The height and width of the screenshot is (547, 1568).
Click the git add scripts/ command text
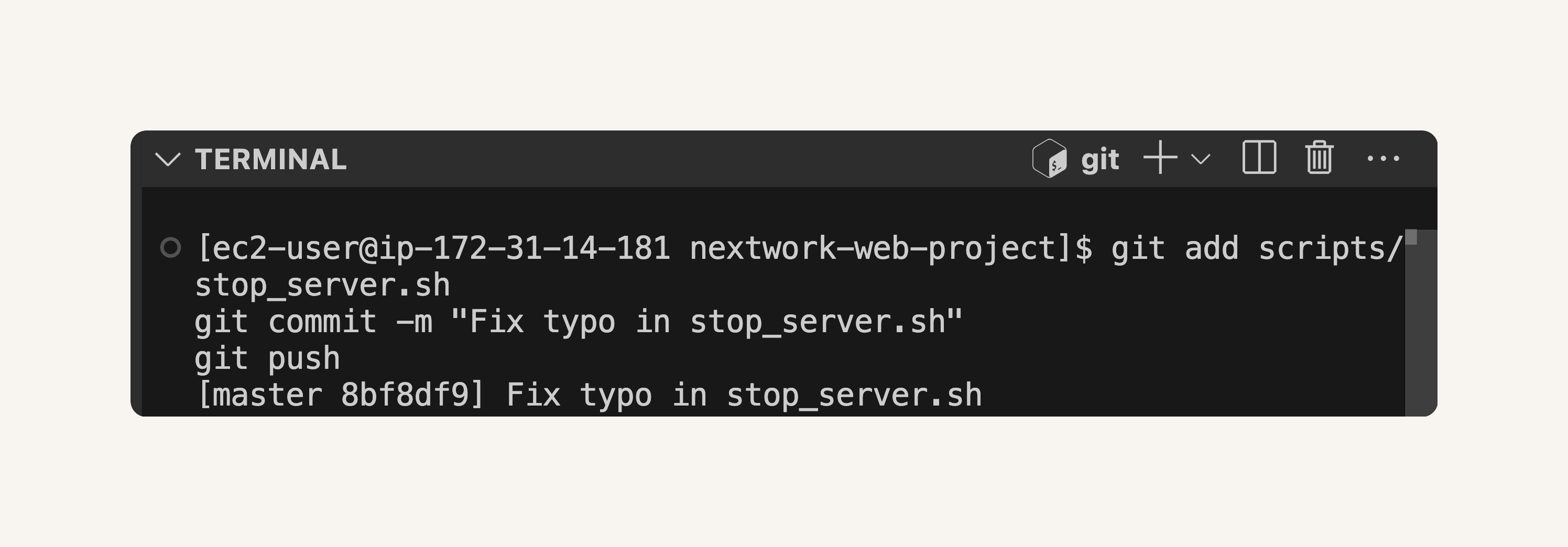click(x=1257, y=248)
